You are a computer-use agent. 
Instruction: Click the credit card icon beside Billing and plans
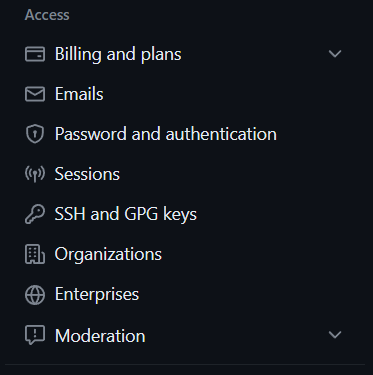tap(35, 54)
